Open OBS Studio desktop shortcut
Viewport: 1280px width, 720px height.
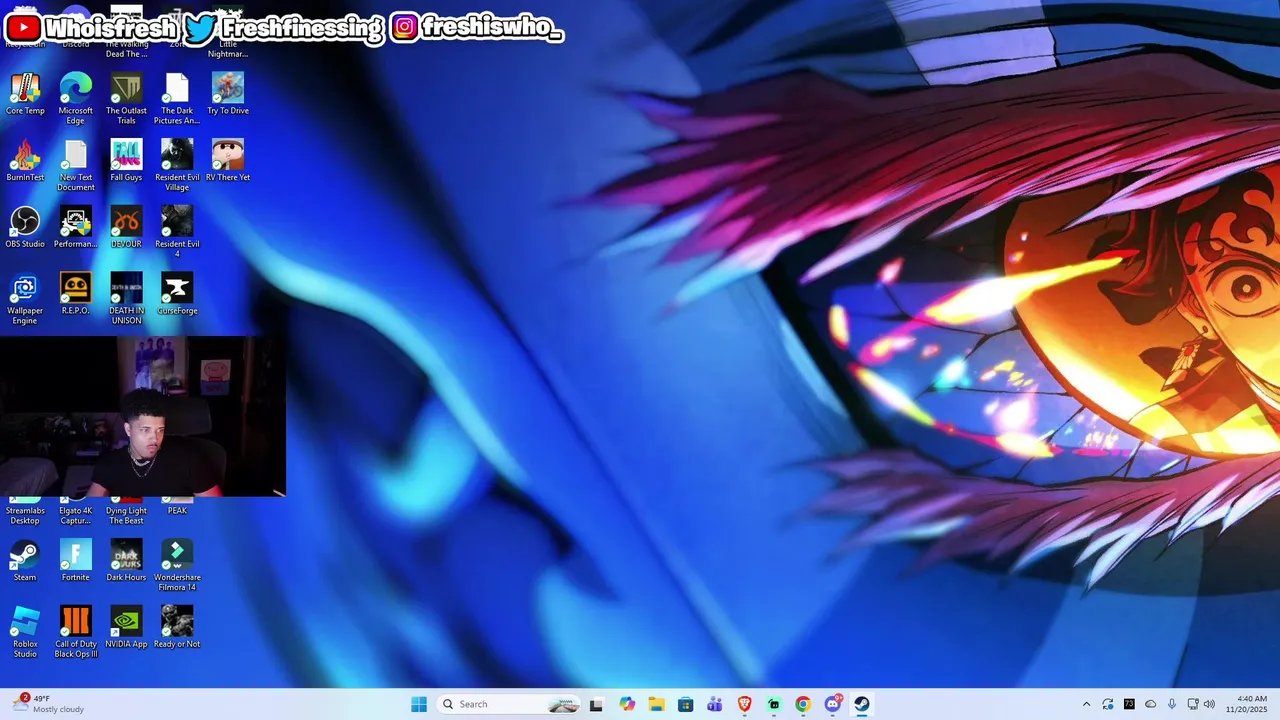(x=25, y=228)
